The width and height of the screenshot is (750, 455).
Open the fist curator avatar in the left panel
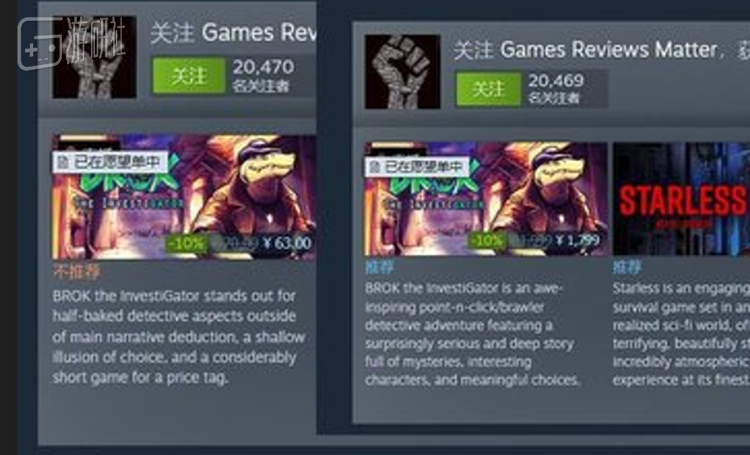94,57
